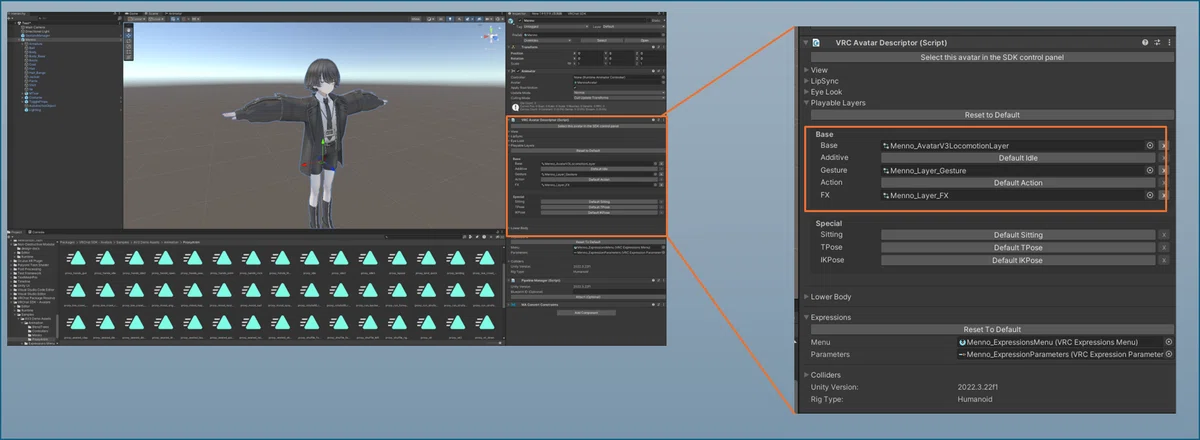This screenshot has width=1200, height=440.
Task: Select Directional Light in the Hierarchy
Action: tap(36, 31)
